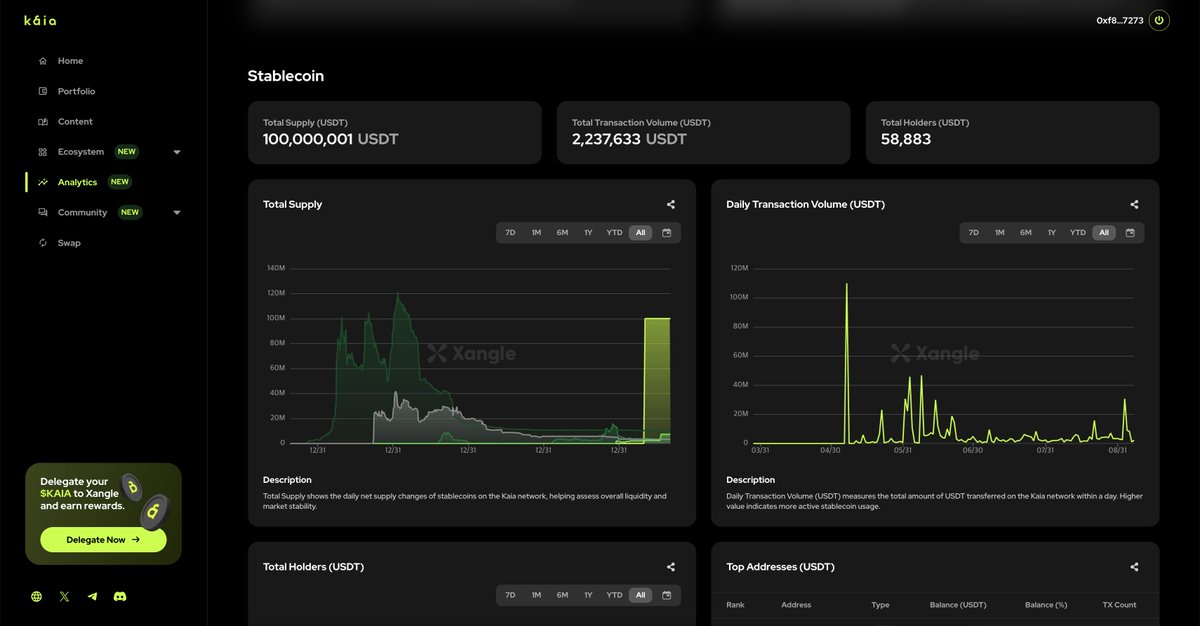Select All range for Daily Transaction Volume
The height and width of the screenshot is (626, 1200).
[x=1104, y=232]
